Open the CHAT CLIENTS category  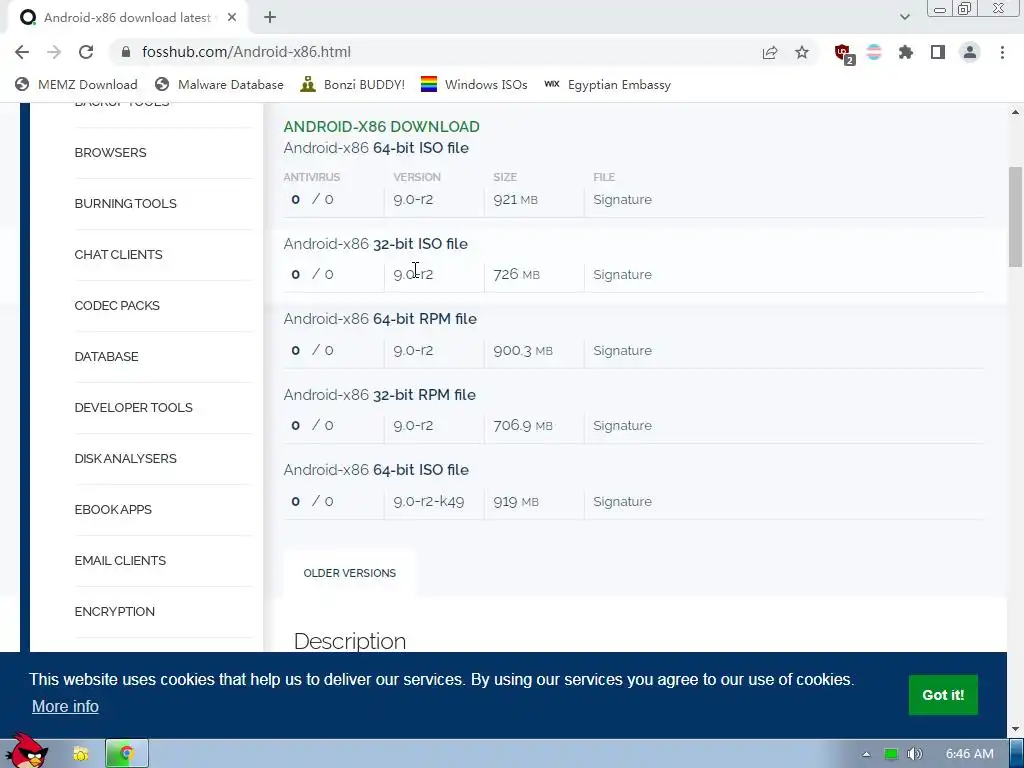(118, 255)
